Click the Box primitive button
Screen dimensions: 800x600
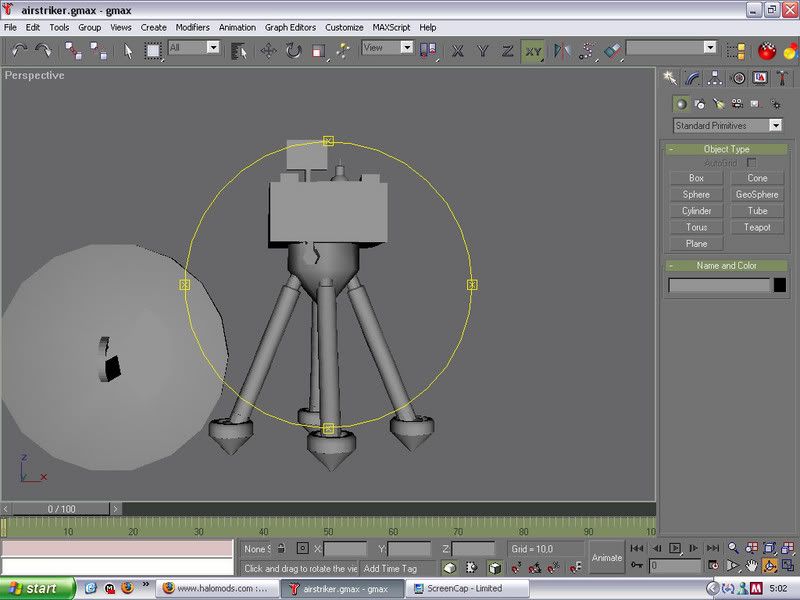click(x=696, y=178)
